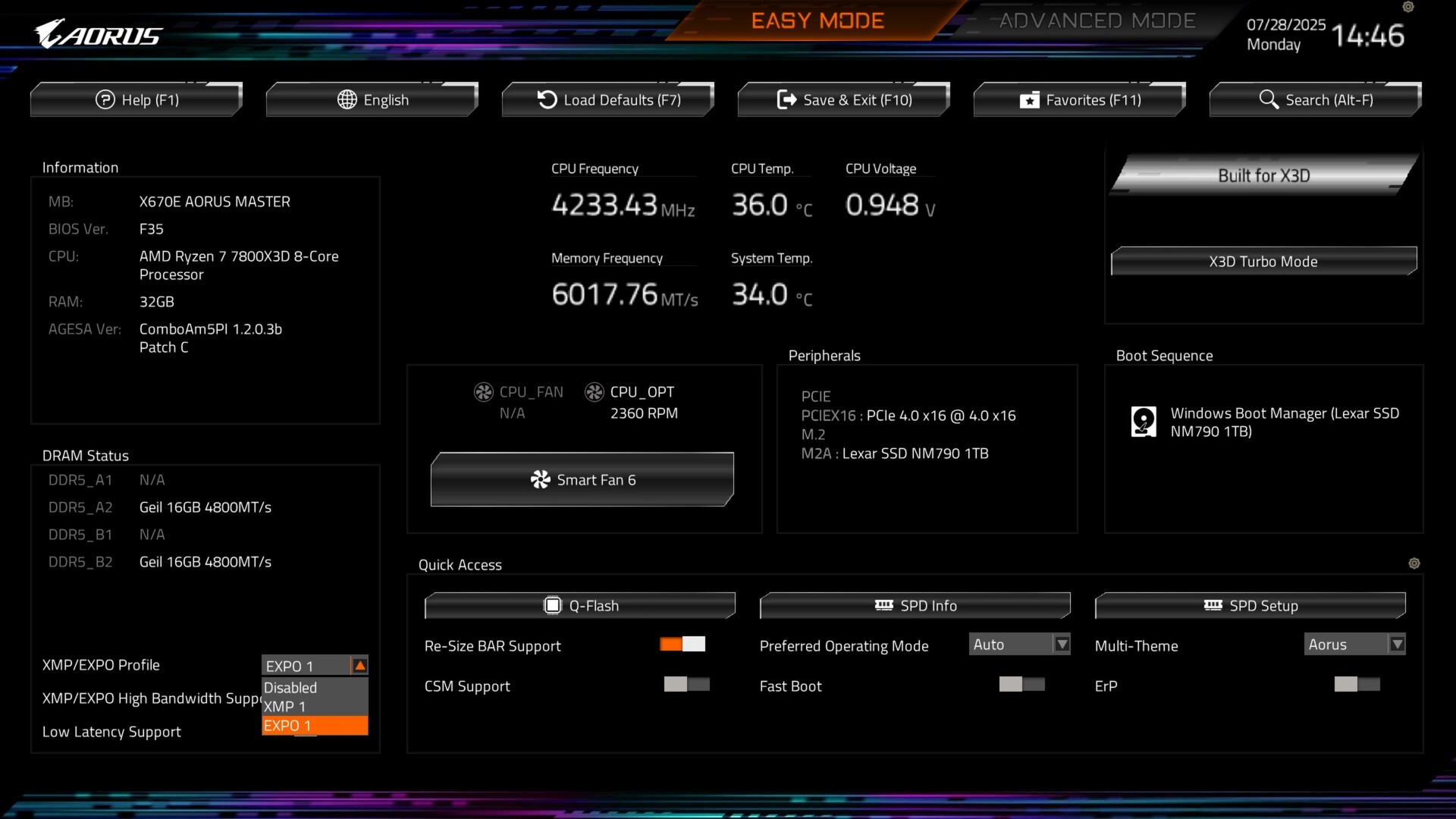
Task: Click the 14:46 clock
Action: 1368,36
